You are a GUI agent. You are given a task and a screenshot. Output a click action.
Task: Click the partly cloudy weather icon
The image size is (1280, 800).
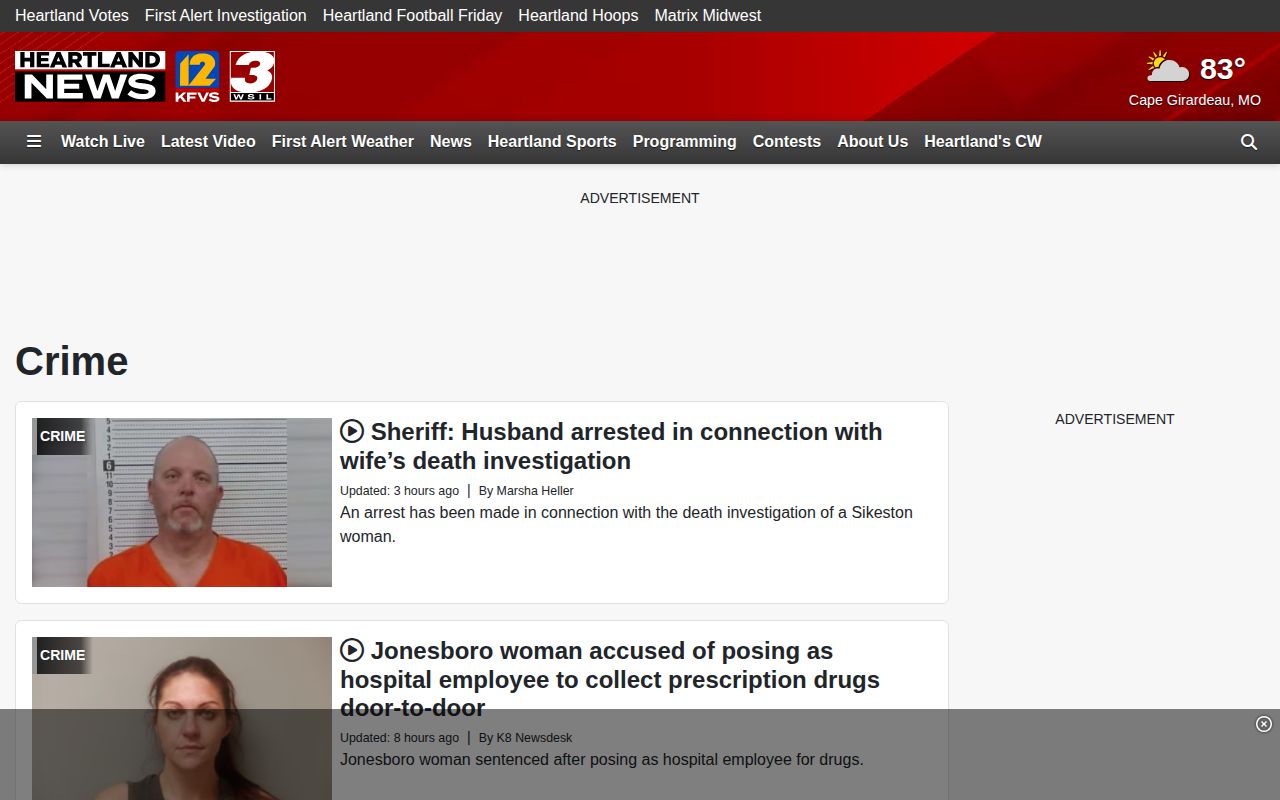point(1167,68)
